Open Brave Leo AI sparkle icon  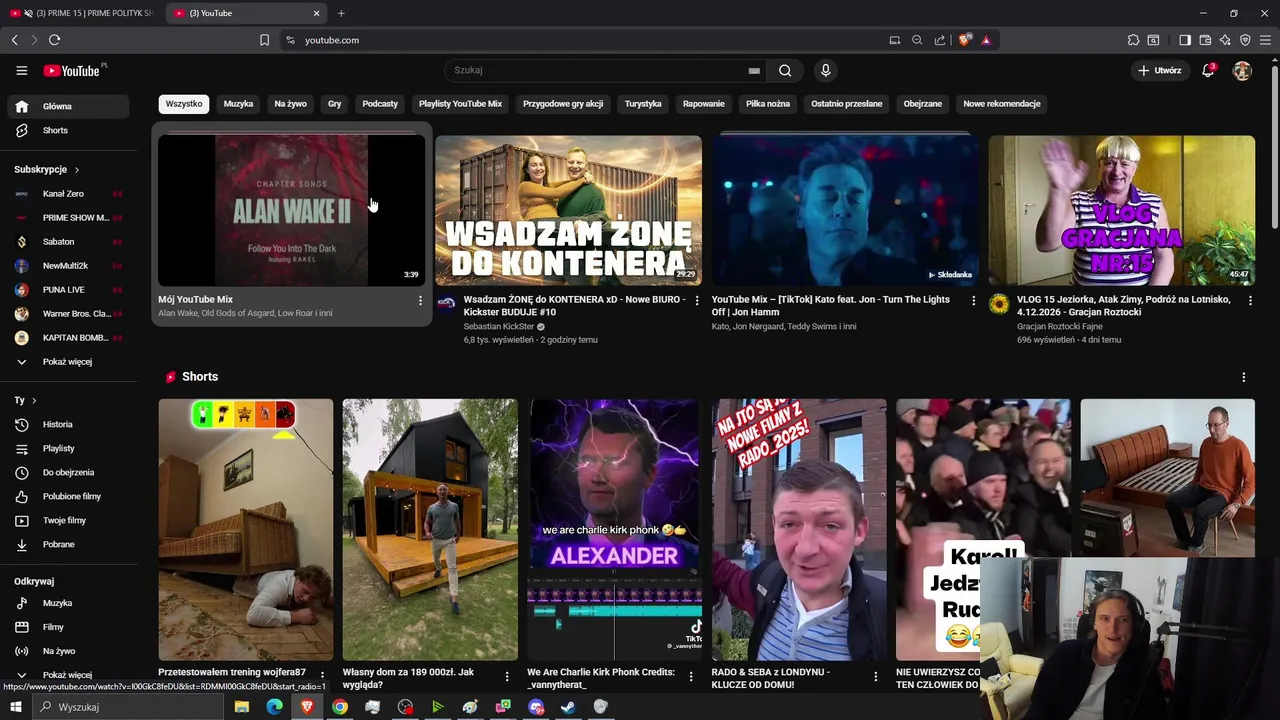coord(1225,40)
